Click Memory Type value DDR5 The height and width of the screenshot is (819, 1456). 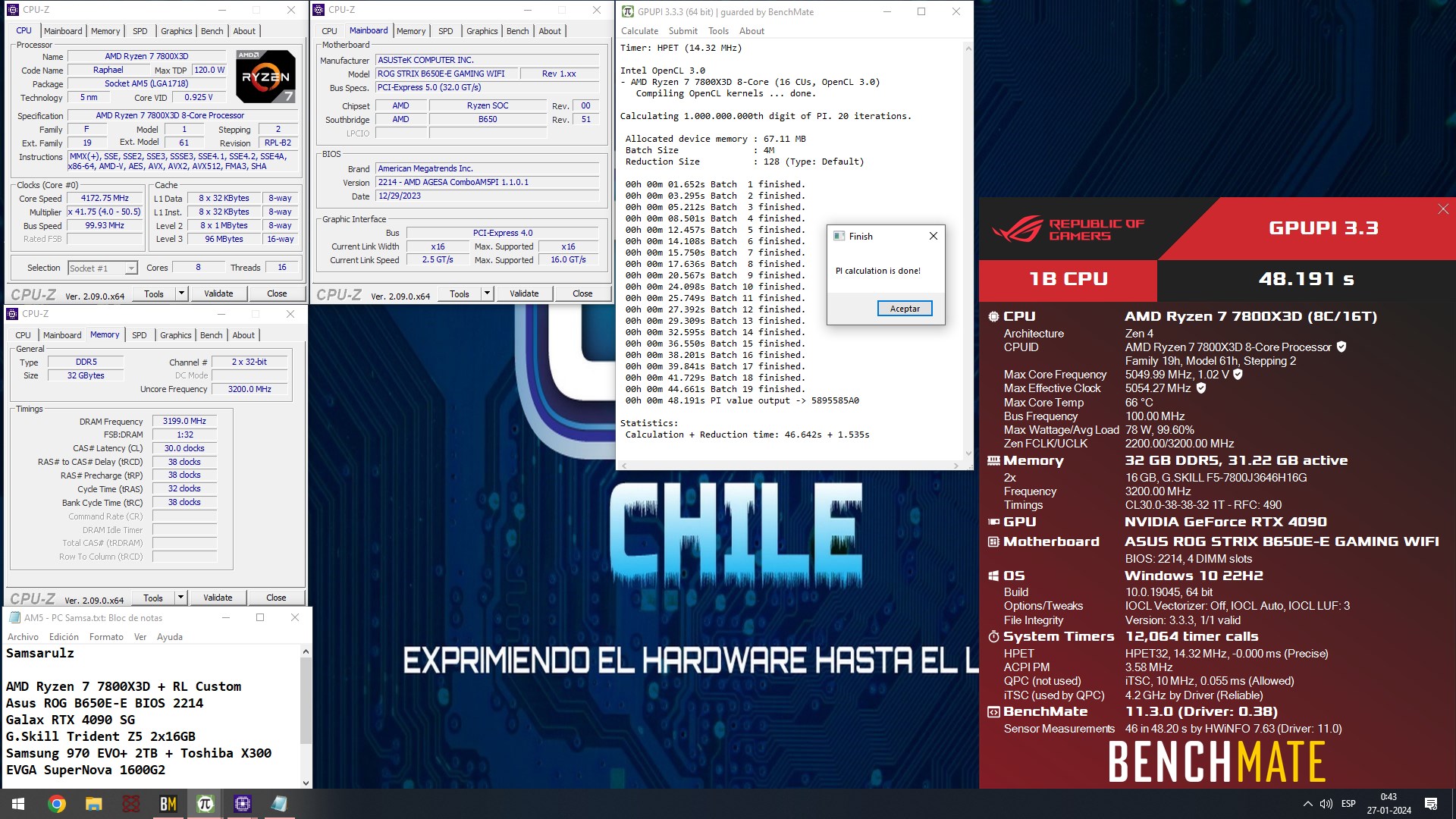pyautogui.click(x=86, y=362)
